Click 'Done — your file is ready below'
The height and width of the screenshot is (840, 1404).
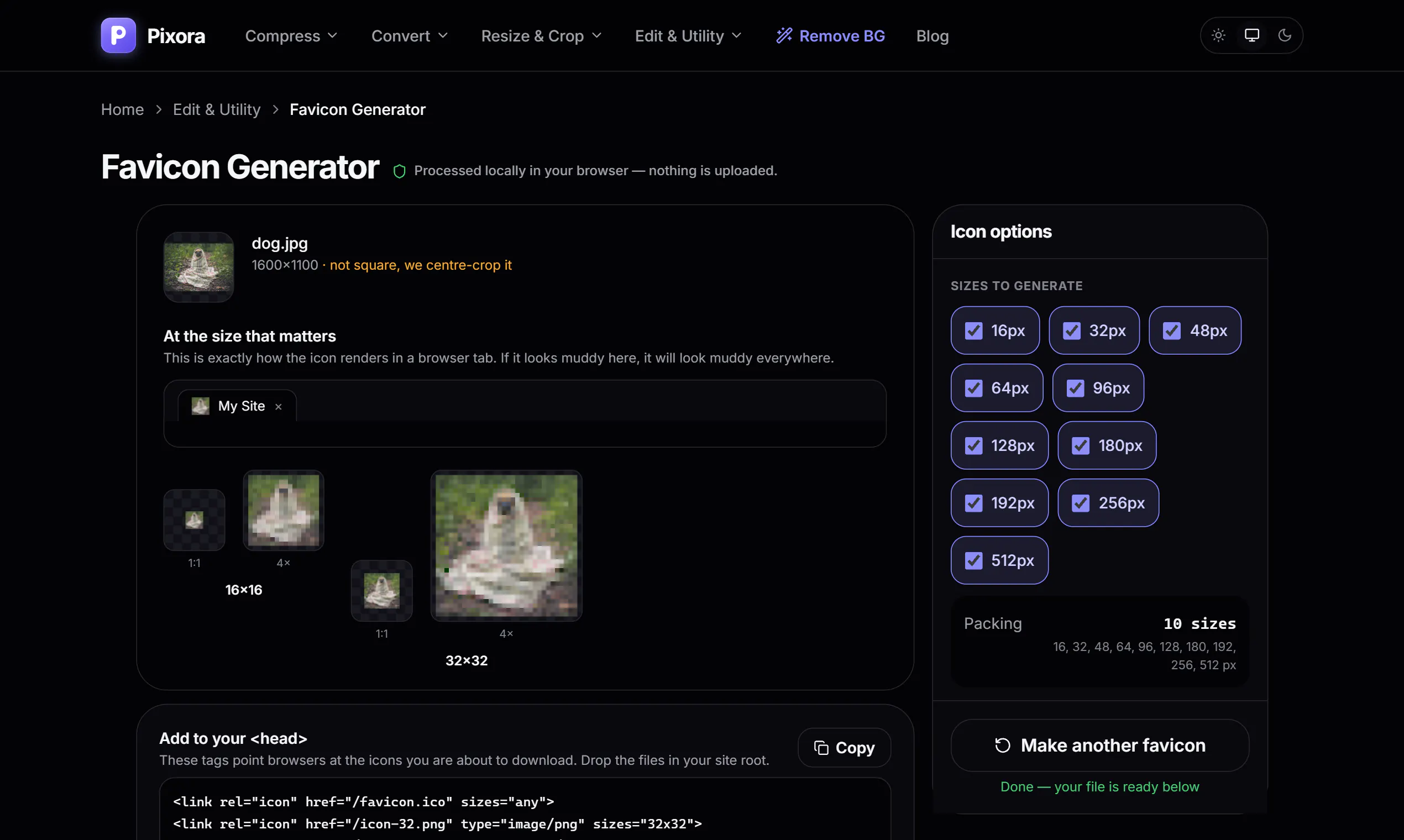point(1099,786)
